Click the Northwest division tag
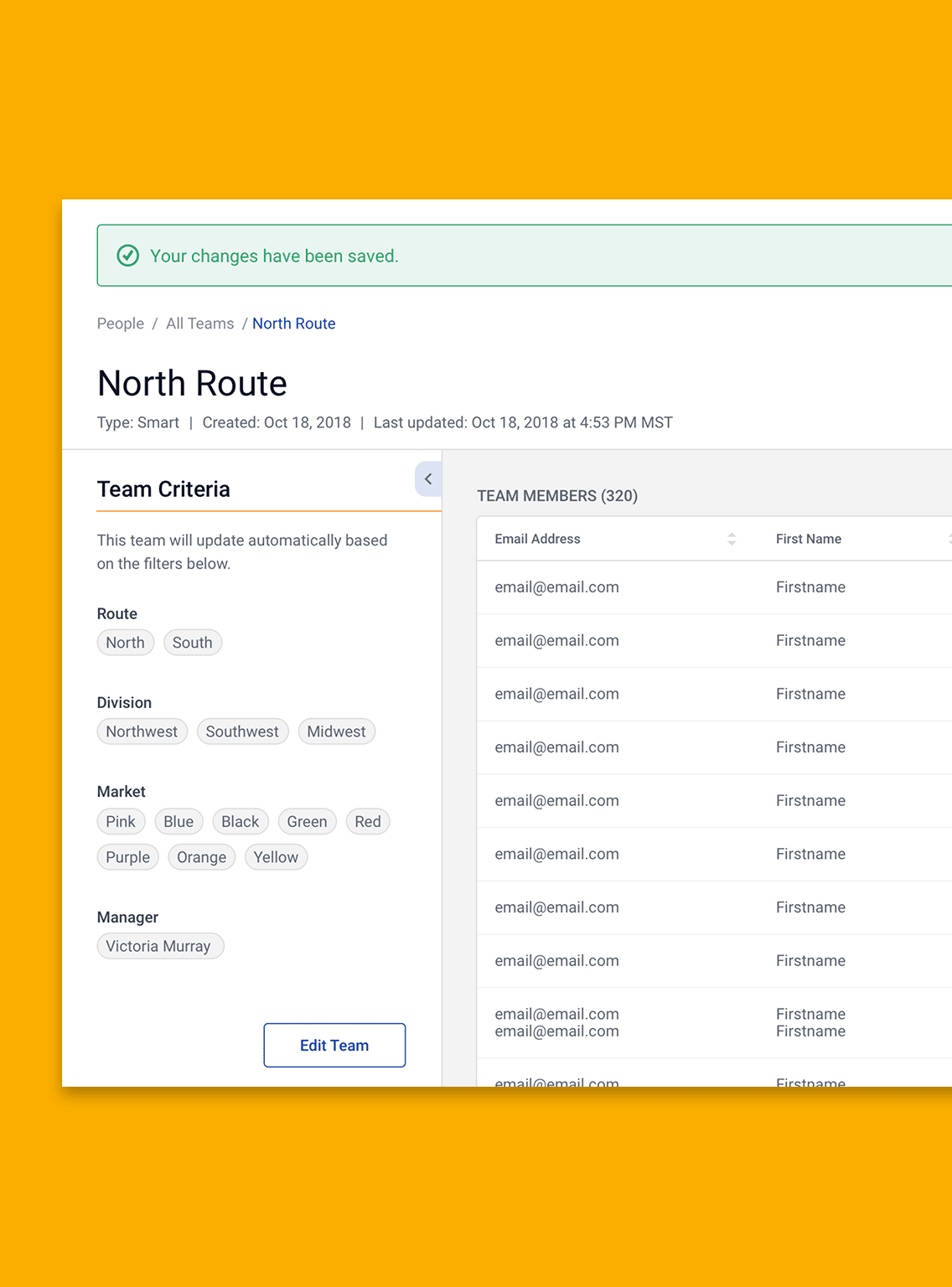The width and height of the screenshot is (952, 1287). [142, 731]
